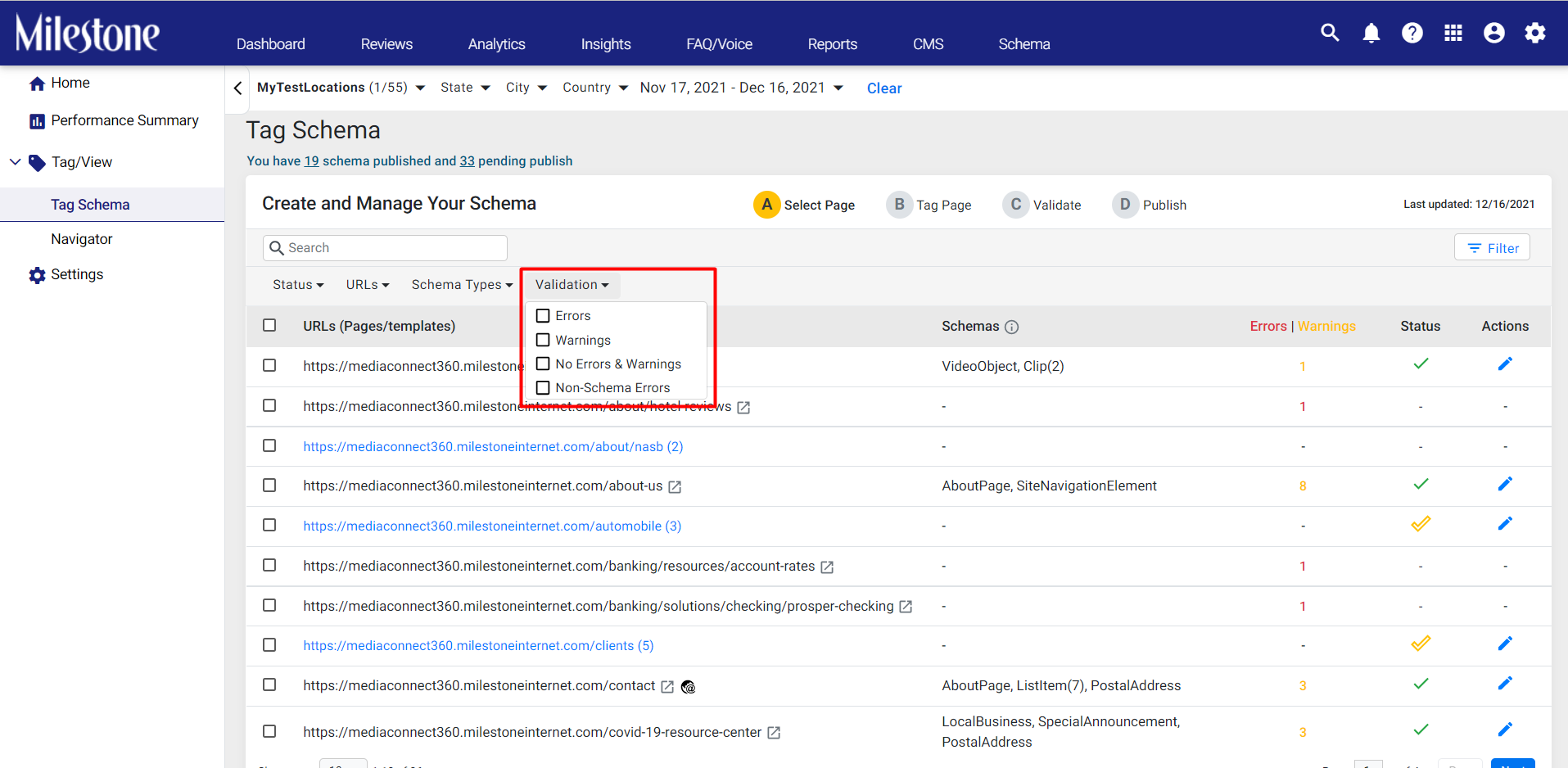
Task: Check the Errors validation checkbox
Action: point(543,316)
